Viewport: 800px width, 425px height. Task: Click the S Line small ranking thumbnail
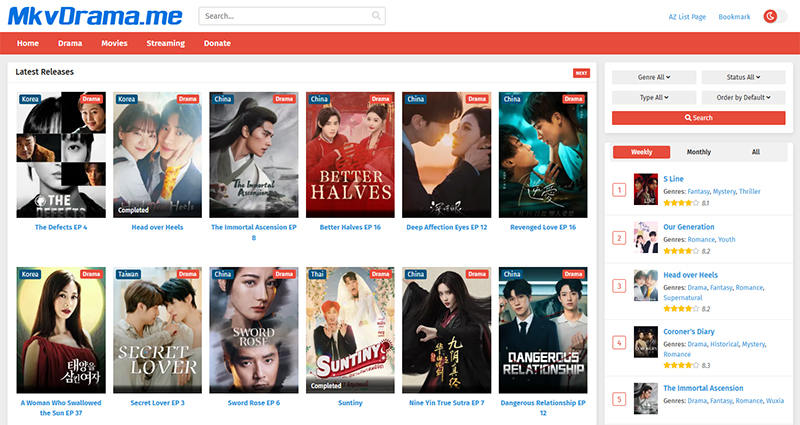point(646,189)
